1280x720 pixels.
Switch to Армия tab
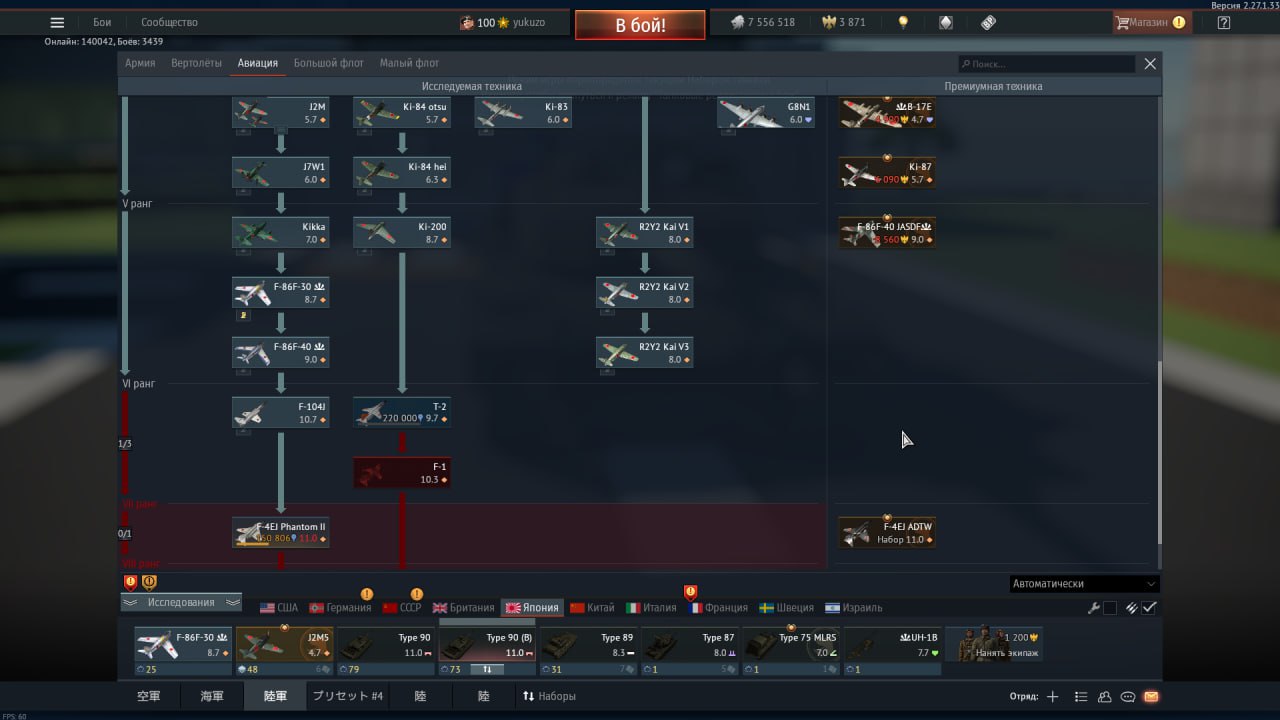pos(140,63)
